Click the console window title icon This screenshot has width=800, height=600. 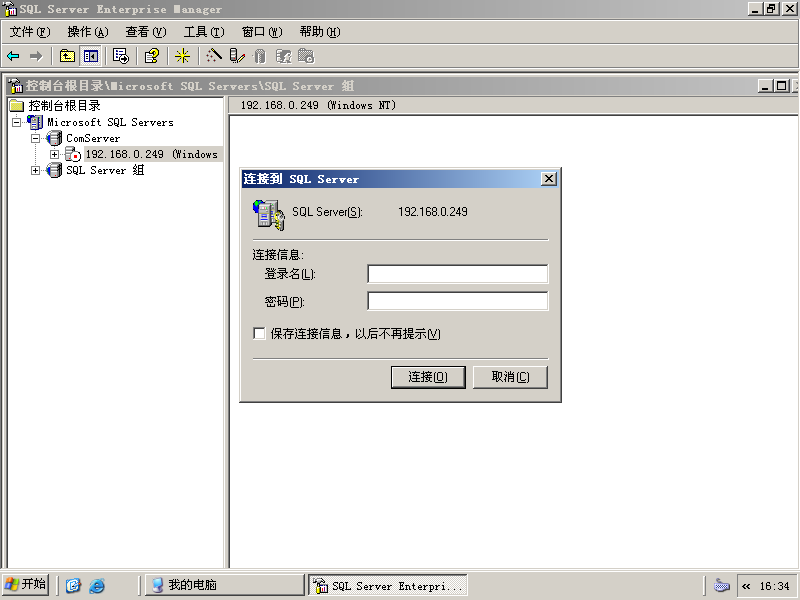tap(16, 86)
